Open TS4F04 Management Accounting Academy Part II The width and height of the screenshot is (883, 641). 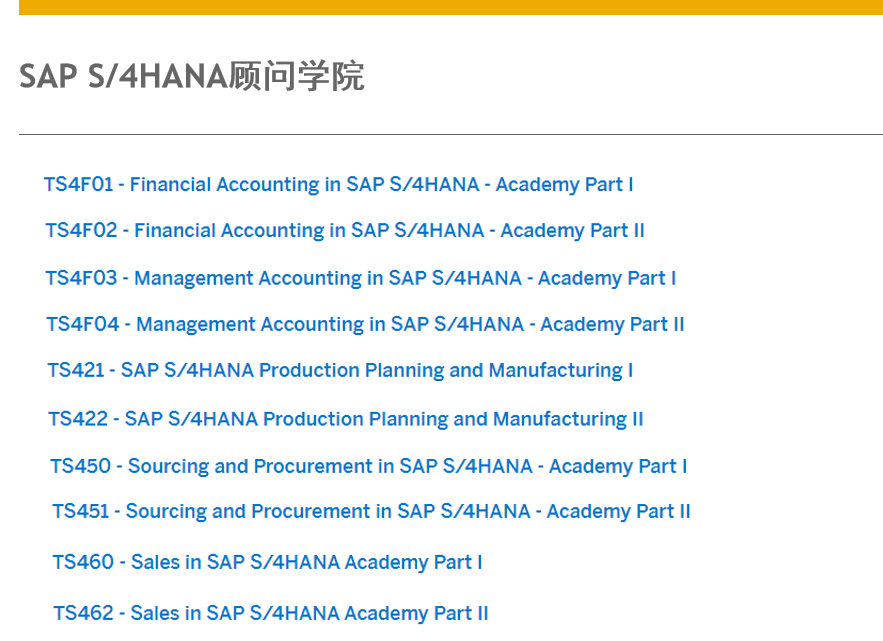coord(365,325)
